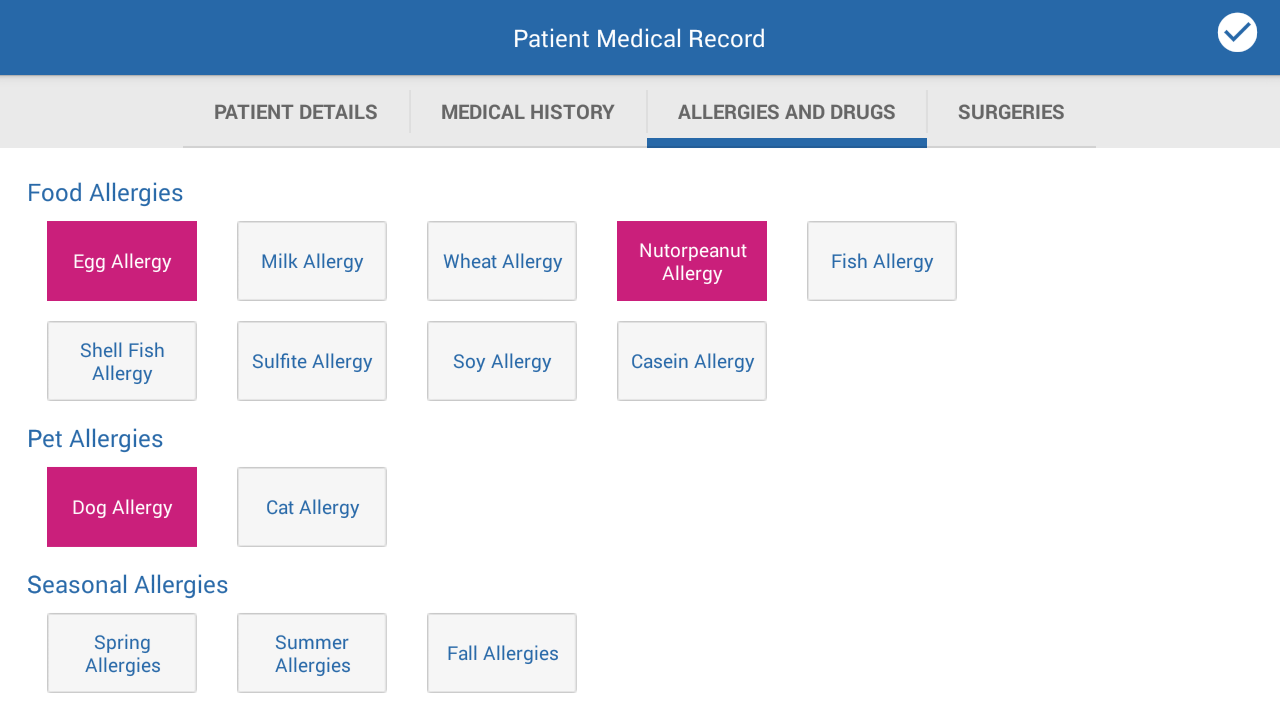
Task: Turn off Nutorpeanut Allergy selection
Action: coord(692,261)
